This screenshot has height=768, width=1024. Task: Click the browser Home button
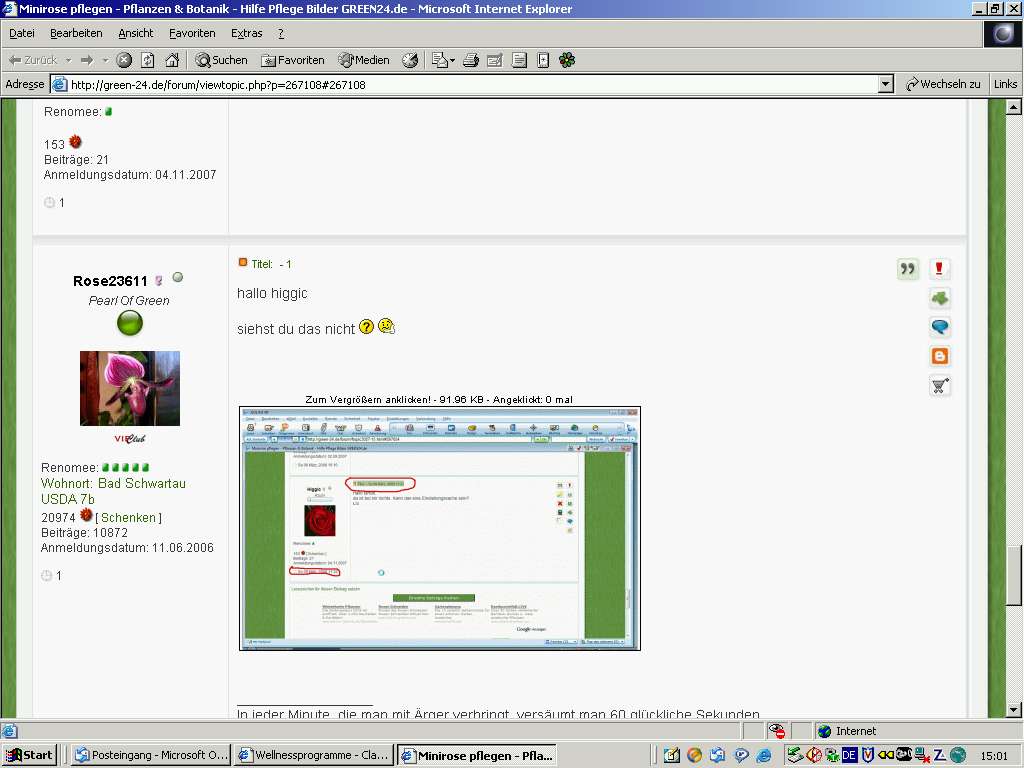tap(172, 60)
